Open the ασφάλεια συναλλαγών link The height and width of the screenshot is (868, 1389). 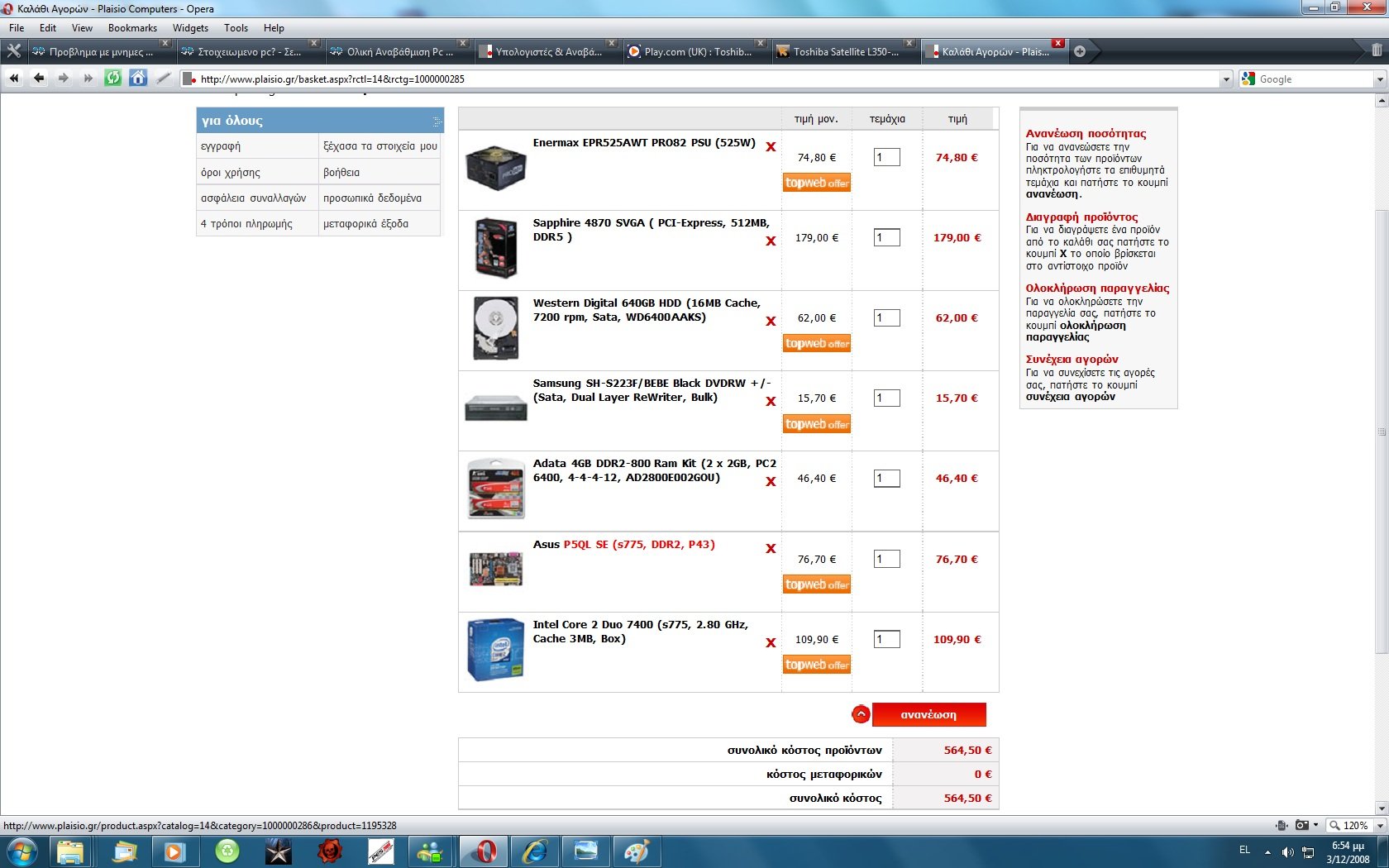point(253,198)
